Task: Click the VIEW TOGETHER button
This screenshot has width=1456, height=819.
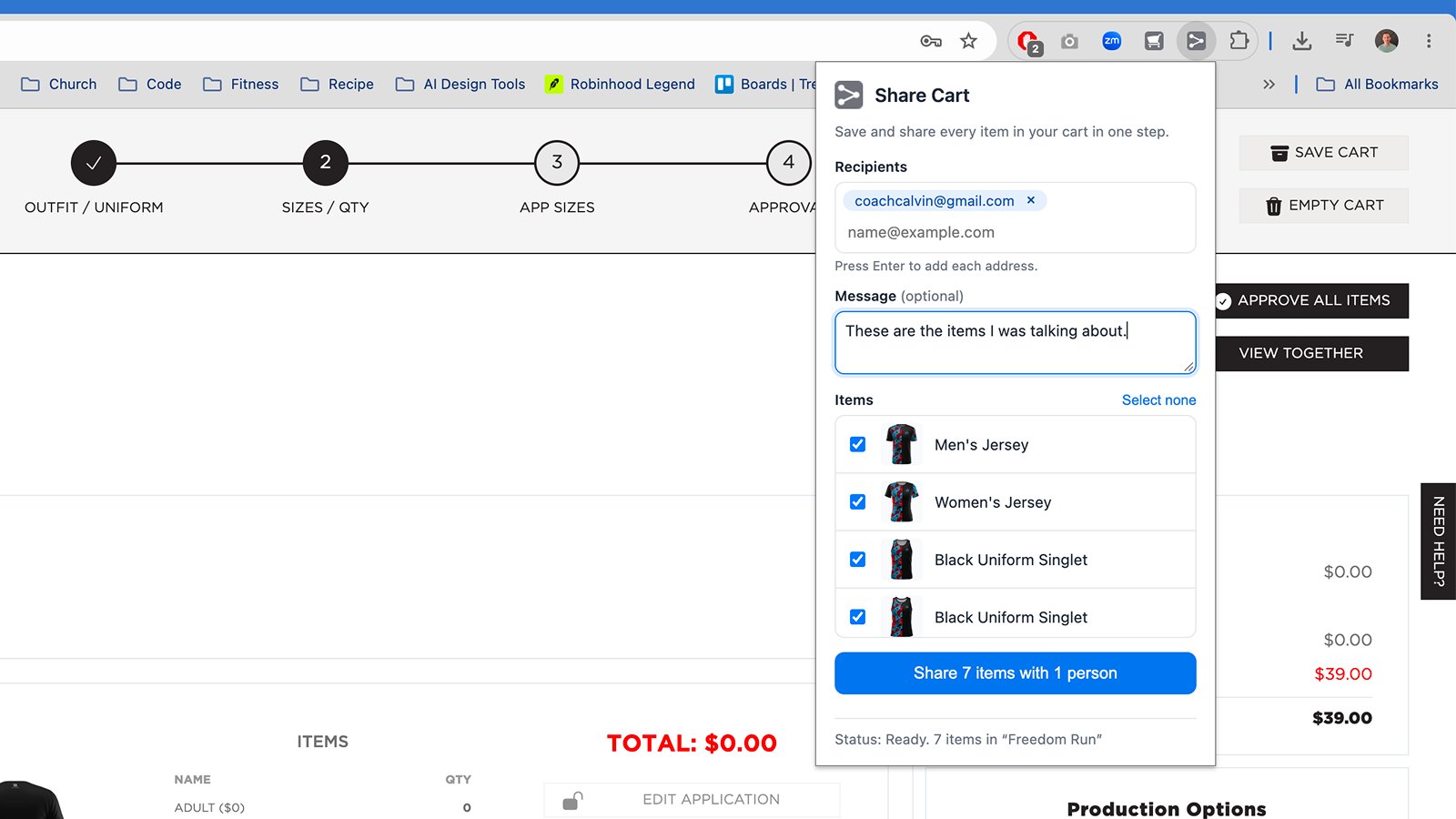Action: [1311, 353]
